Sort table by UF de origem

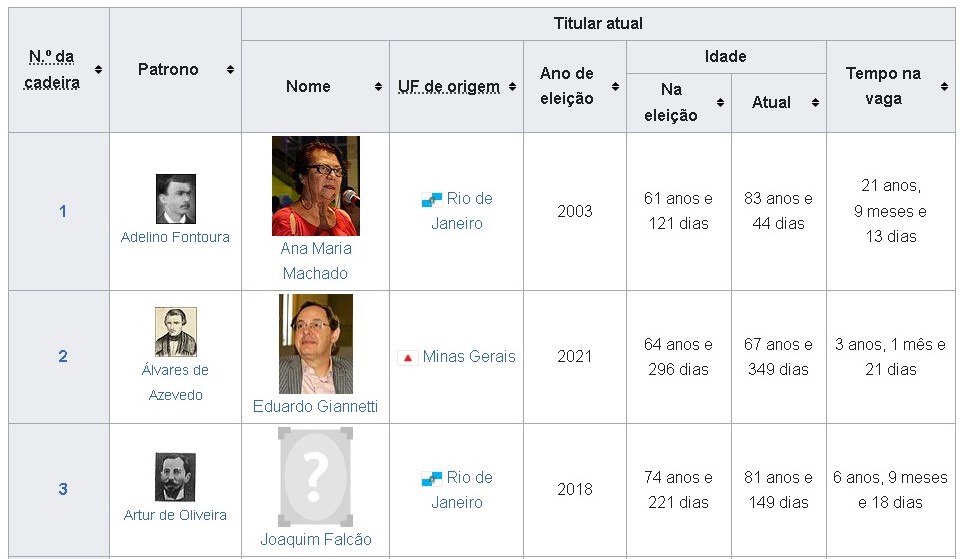click(512, 87)
